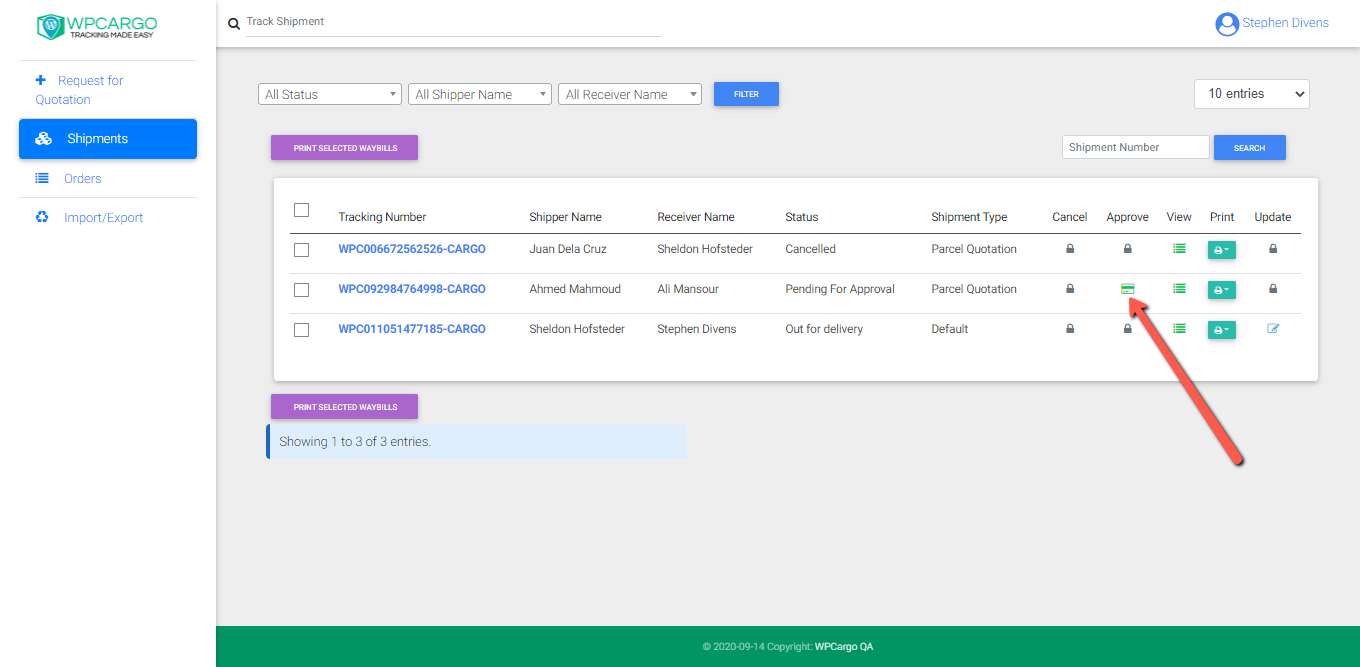Click the Receiver Name column header
This screenshot has height=667, width=1360.
pyautogui.click(x=696, y=217)
